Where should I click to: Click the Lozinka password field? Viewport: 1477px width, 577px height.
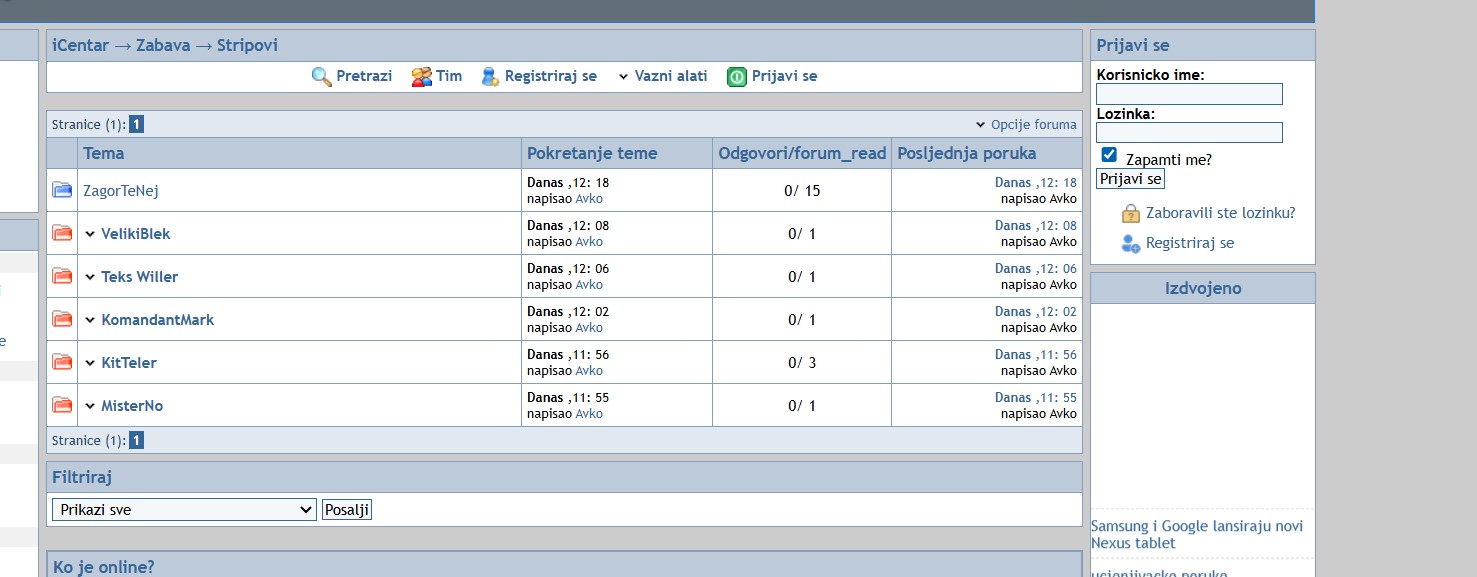click(x=1189, y=132)
